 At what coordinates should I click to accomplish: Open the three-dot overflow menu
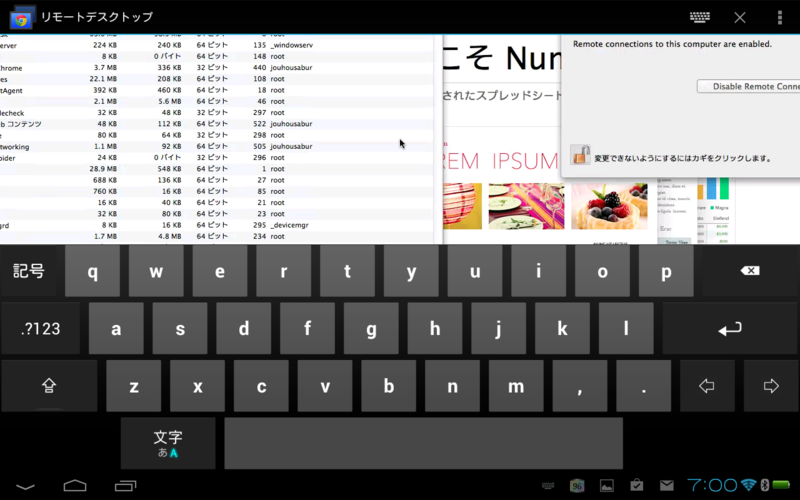780,17
